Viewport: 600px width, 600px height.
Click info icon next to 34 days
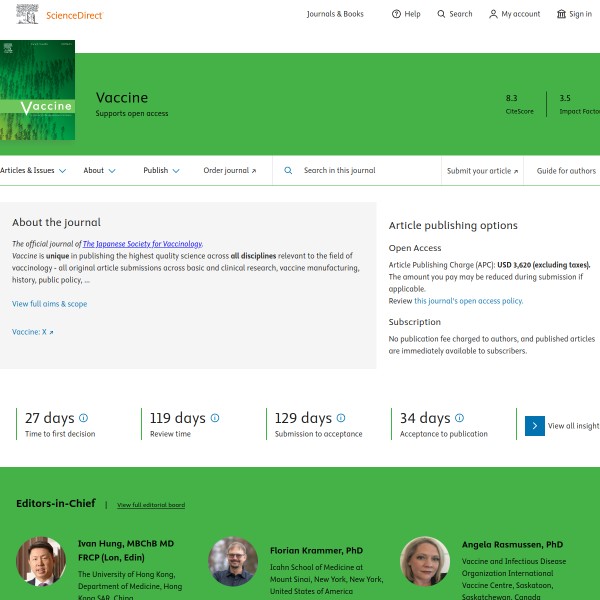click(x=459, y=418)
